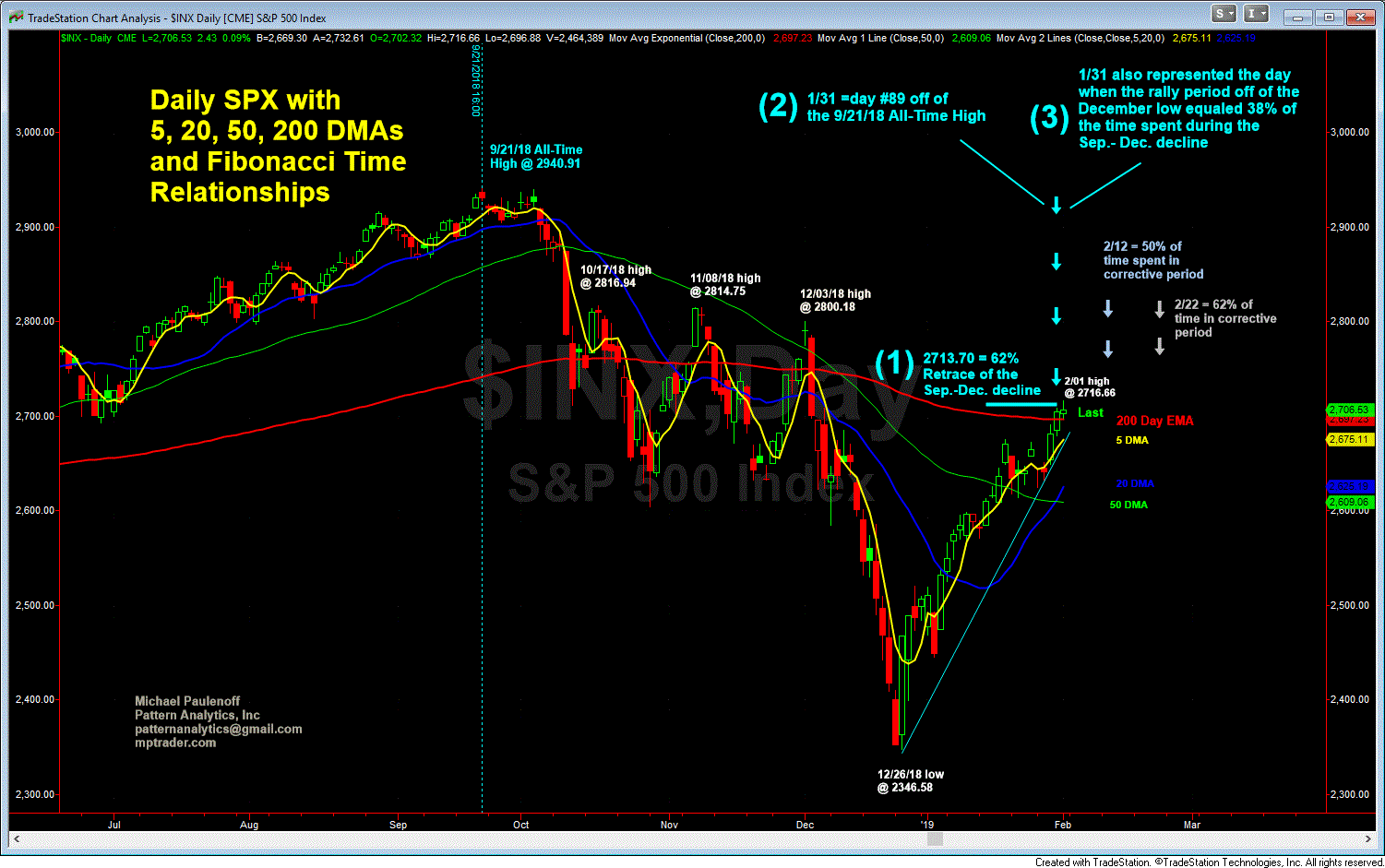The height and width of the screenshot is (868, 1385).
Task: Click 'Mov Avg 2 Lines (Close,Close,5,20,0)' label
Action: (x=1081, y=38)
